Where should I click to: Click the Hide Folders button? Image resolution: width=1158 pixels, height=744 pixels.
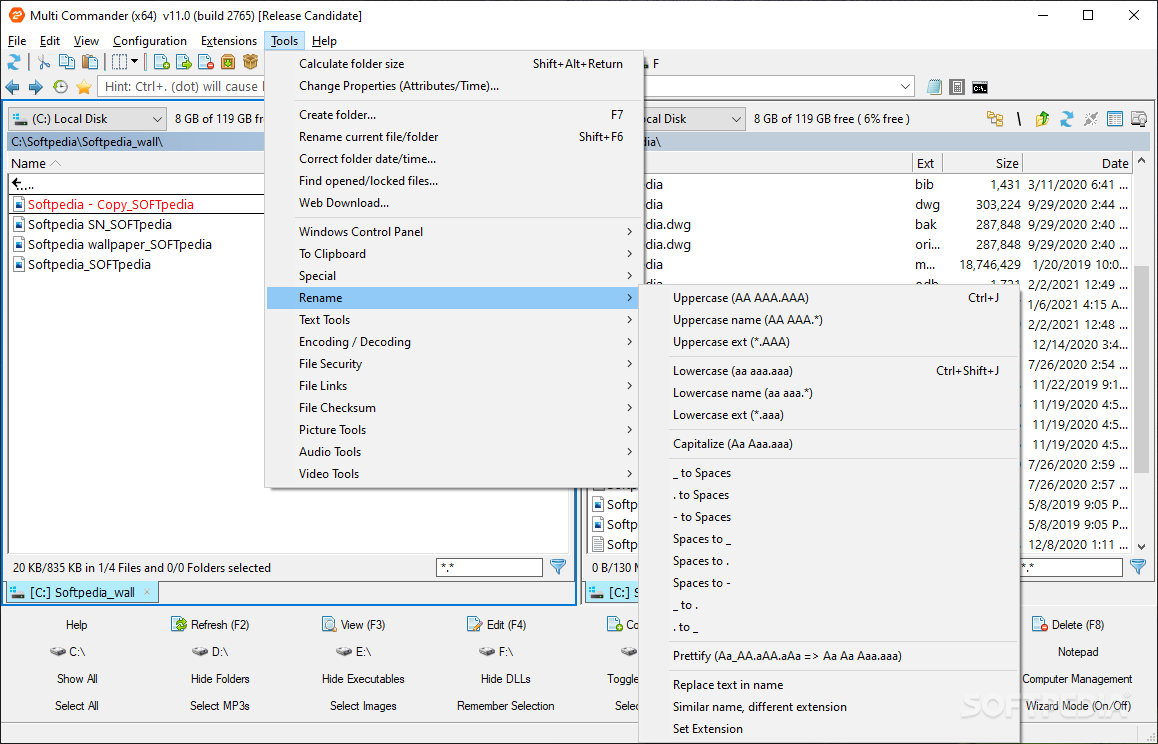pyautogui.click(x=220, y=679)
